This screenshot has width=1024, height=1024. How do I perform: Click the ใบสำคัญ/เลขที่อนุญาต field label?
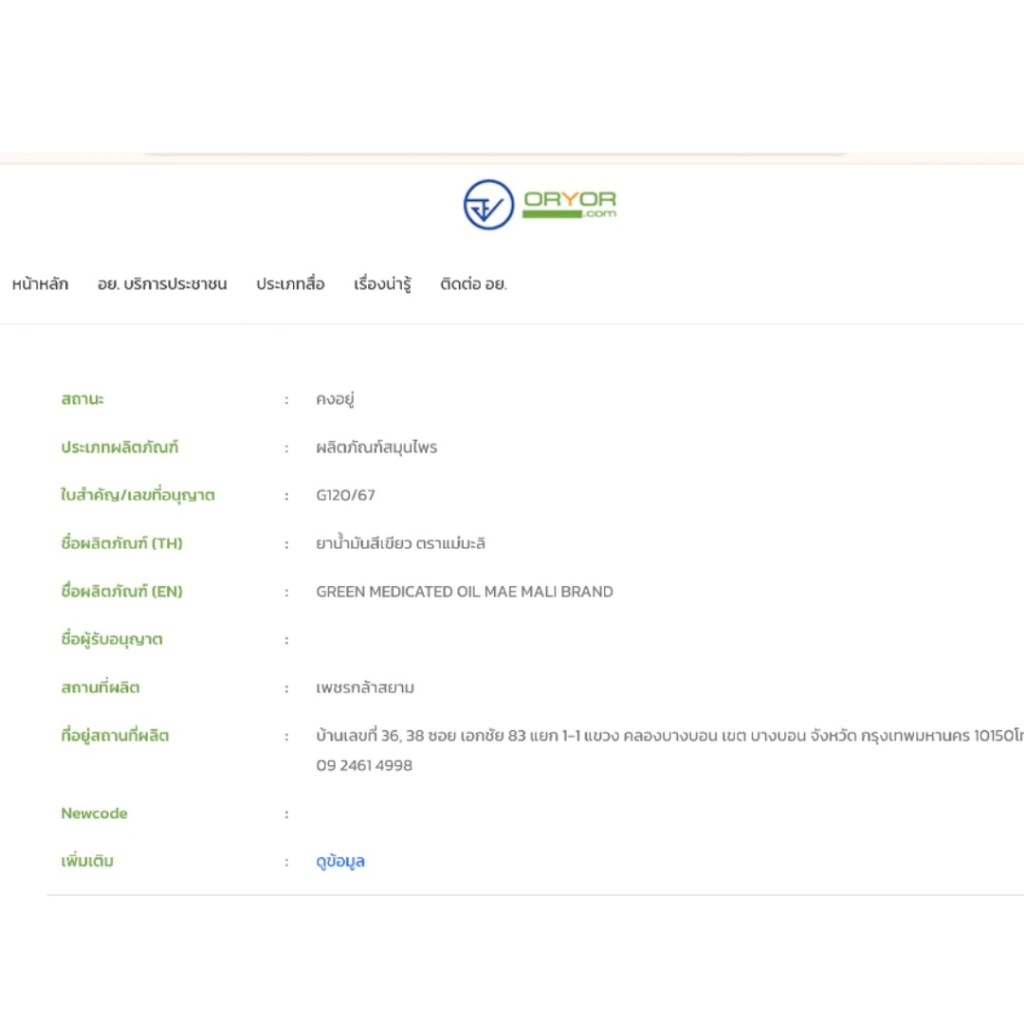[x=138, y=495]
